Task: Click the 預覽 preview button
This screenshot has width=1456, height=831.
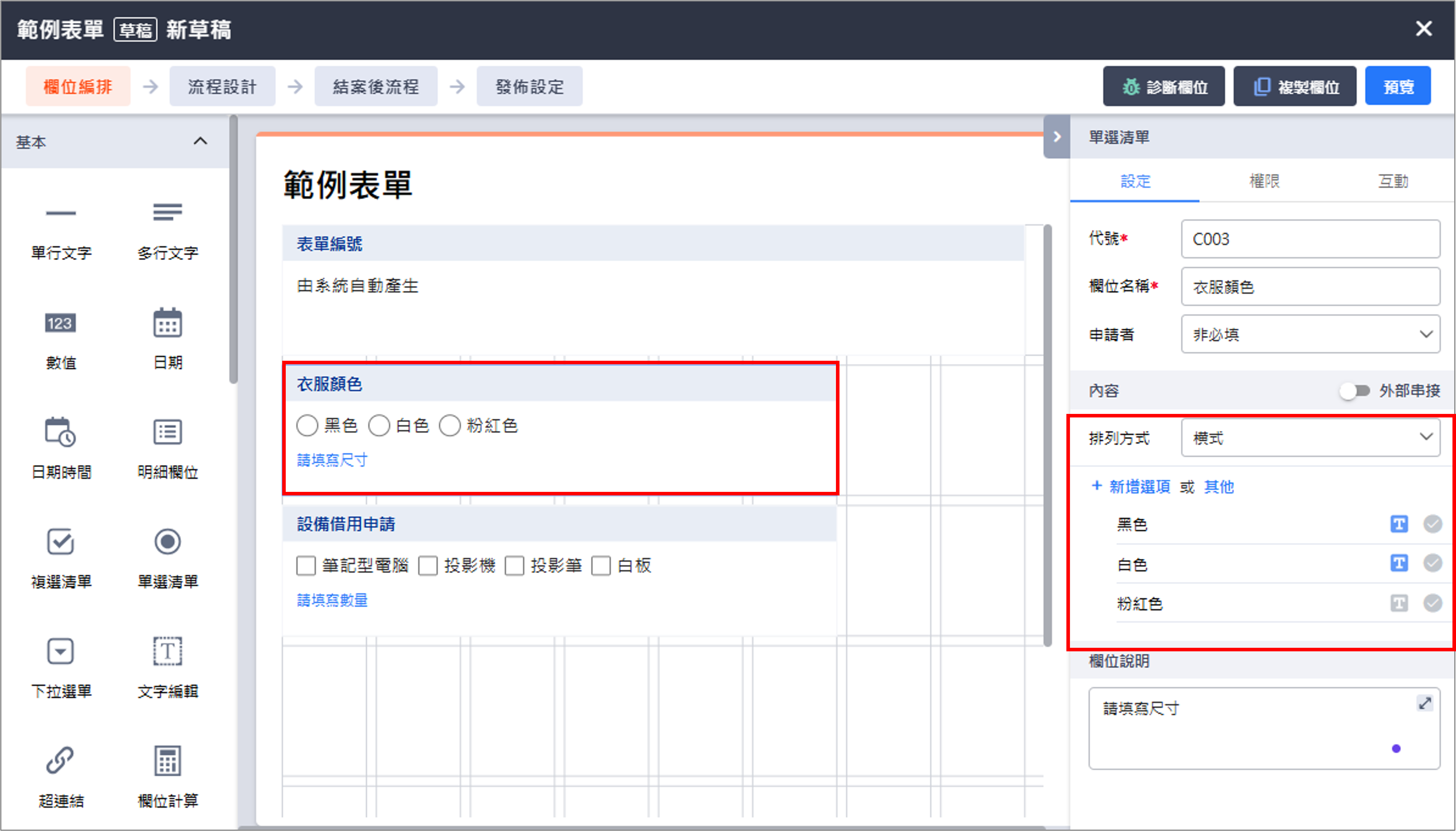Action: (1397, 87)
